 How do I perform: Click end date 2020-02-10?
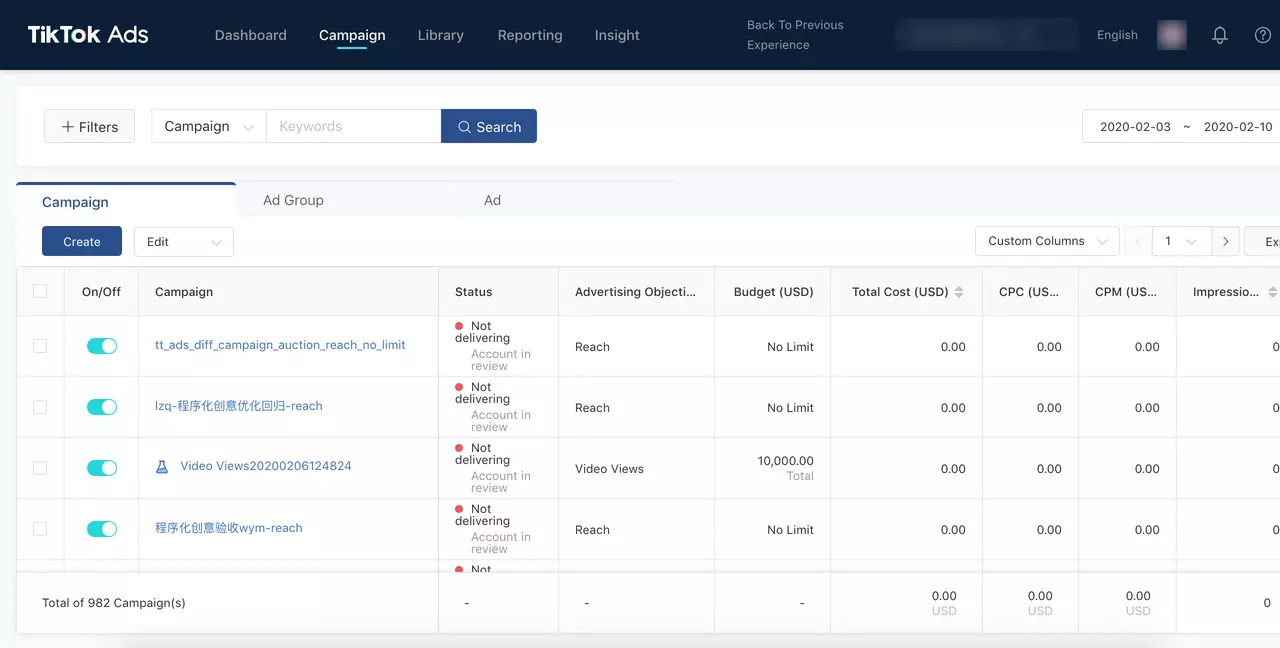tap(1238, 127)
